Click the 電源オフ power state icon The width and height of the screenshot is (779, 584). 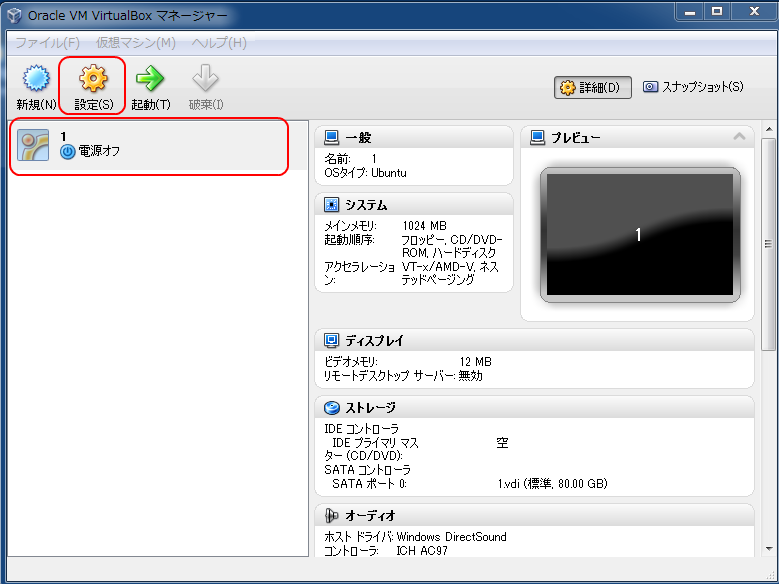click(x=68, y=152)
